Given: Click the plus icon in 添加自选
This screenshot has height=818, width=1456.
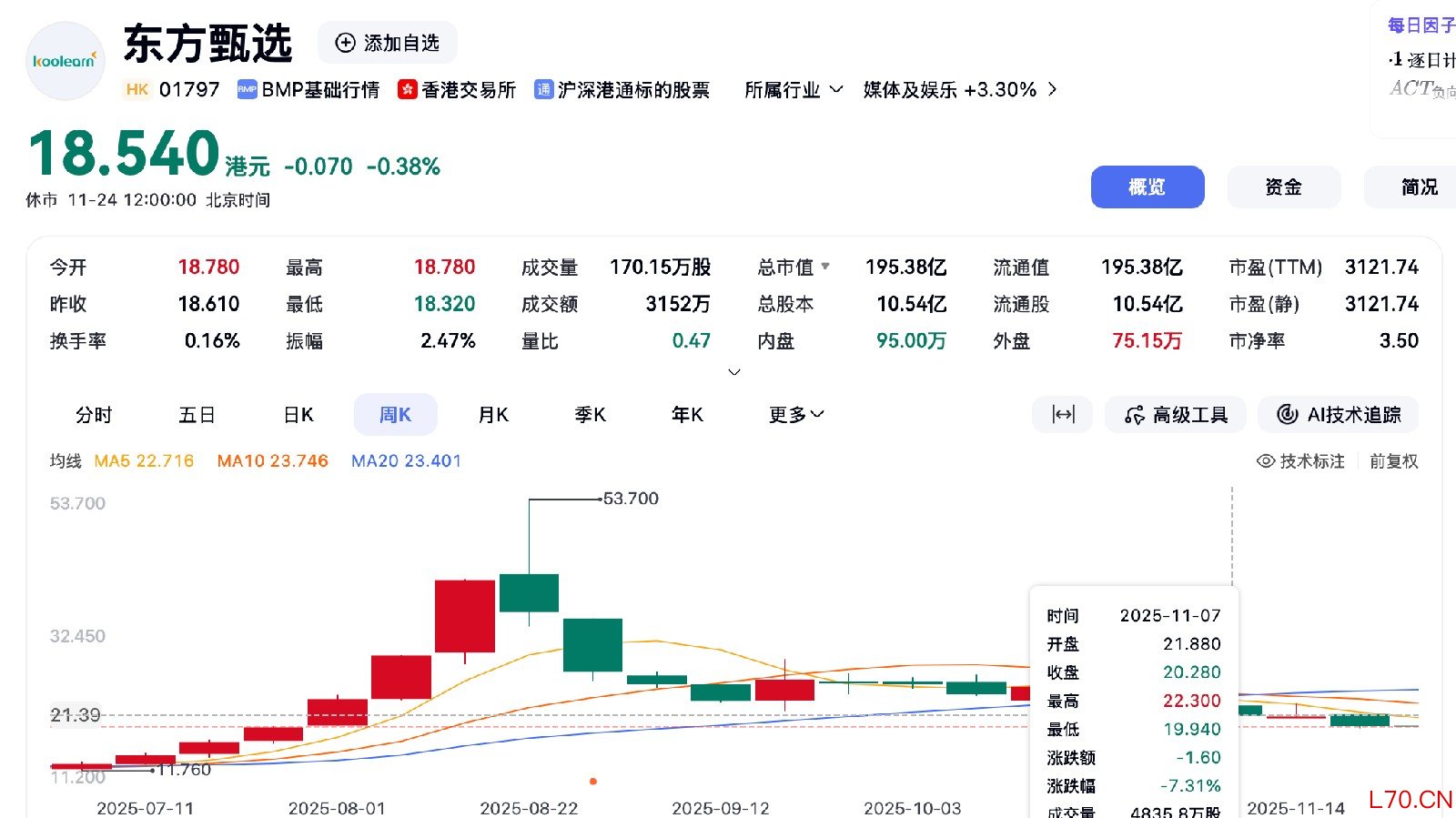Looking at the screenshot, I should [x=345, y=43].
